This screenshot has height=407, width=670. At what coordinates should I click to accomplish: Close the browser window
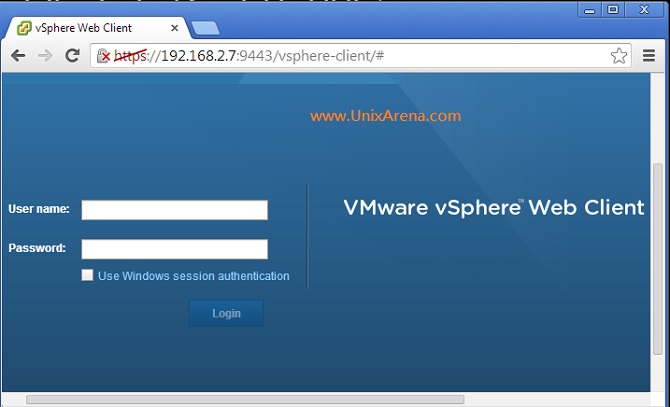tap(644, 9)
